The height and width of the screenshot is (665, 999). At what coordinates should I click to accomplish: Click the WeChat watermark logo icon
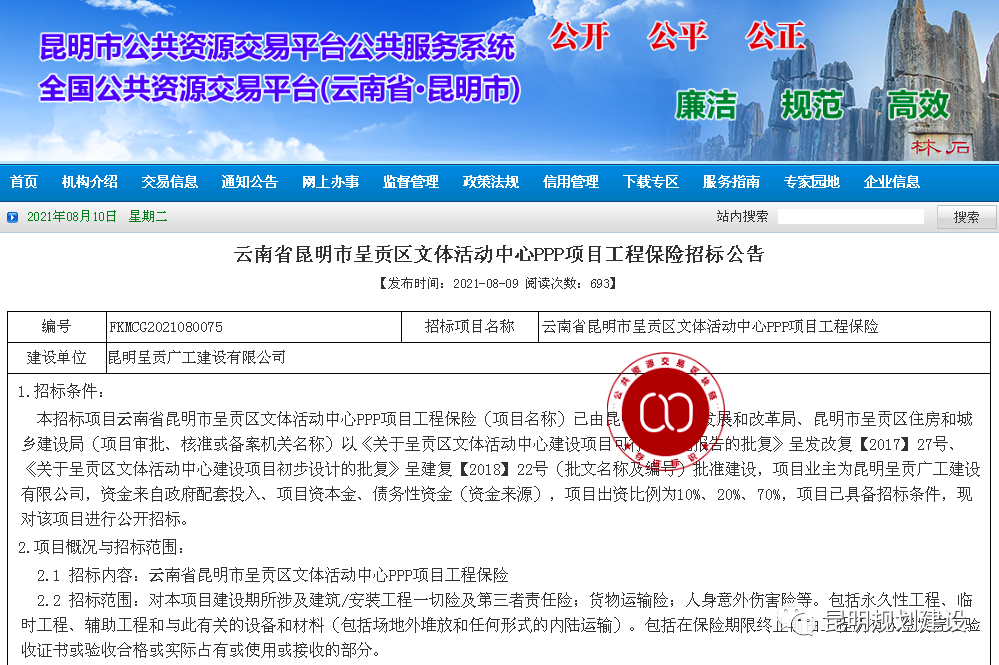803,624
